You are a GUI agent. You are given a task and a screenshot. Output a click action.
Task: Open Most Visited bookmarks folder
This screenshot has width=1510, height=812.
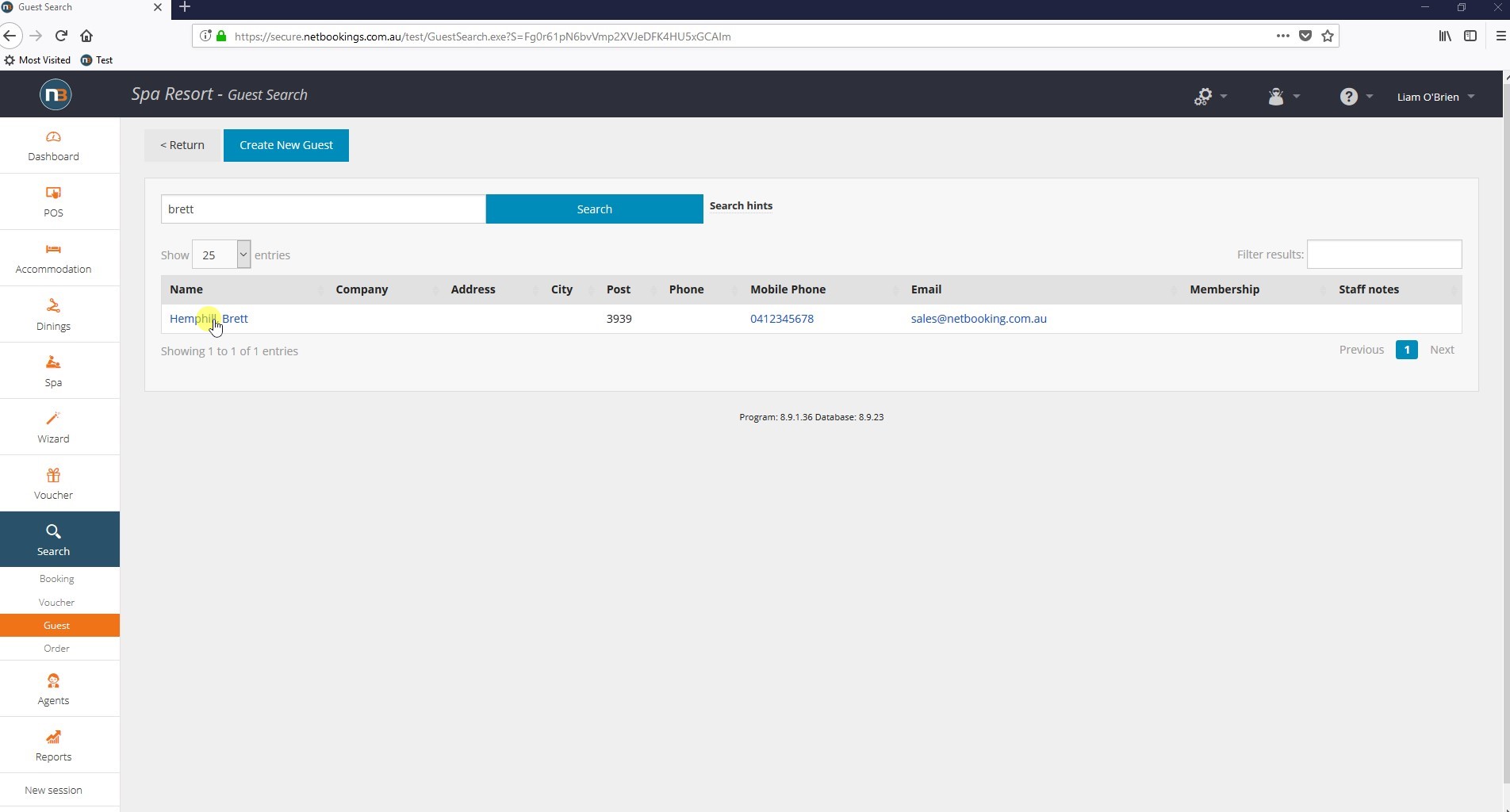[37, 60]
